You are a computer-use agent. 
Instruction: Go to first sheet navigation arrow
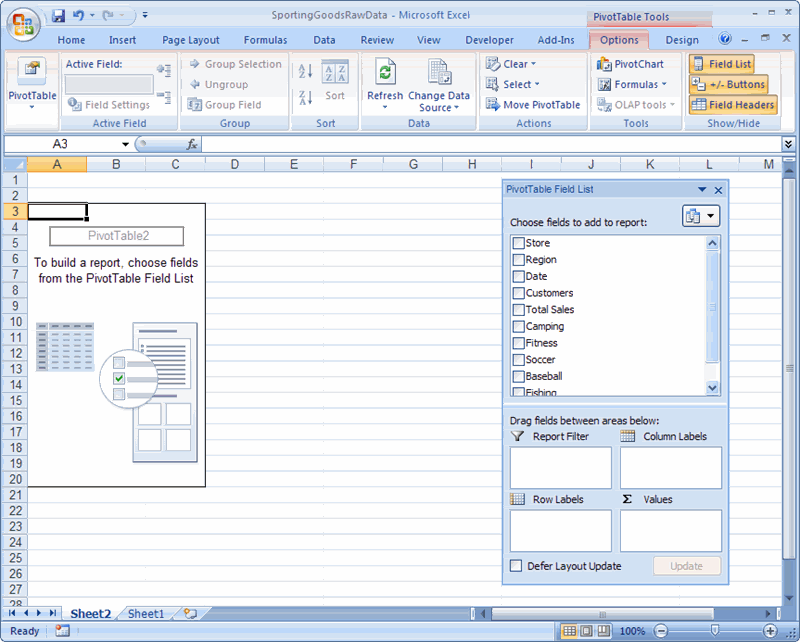tap(12, 613)
